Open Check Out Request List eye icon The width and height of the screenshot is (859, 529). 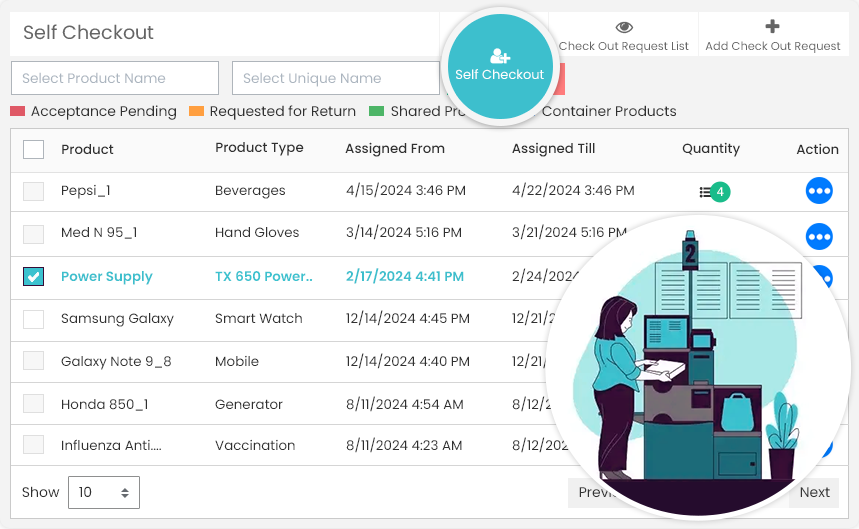click(x=624, y=27)
